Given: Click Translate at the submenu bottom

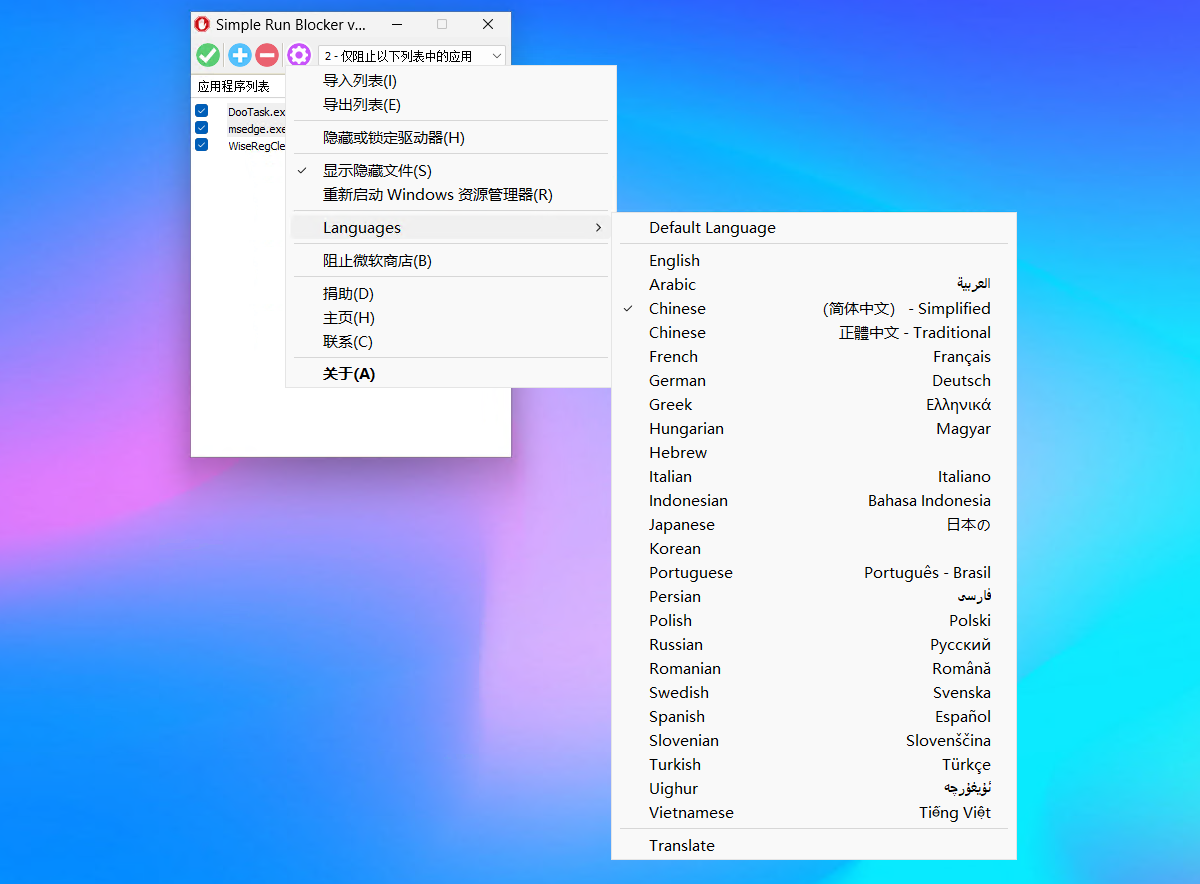Looking at the screenshot, I should coord(814,846).
